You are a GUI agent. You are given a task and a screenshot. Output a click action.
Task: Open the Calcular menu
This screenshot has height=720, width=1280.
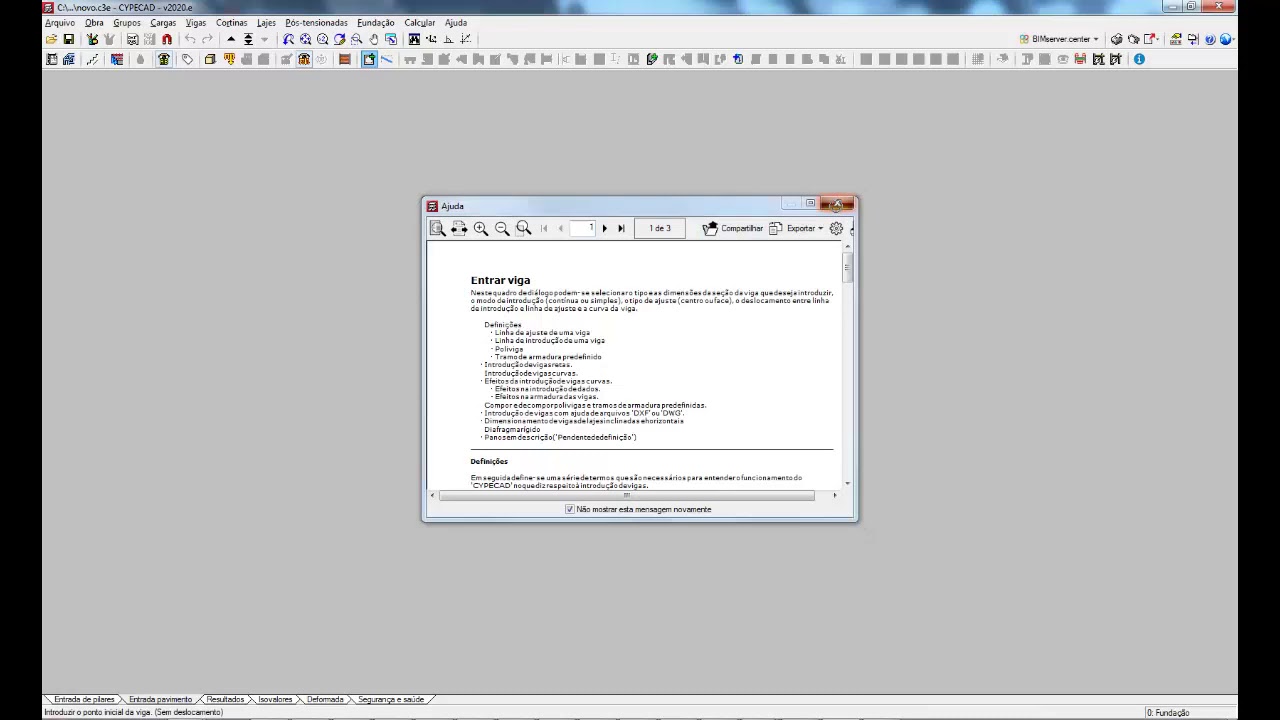pos(420,22)
